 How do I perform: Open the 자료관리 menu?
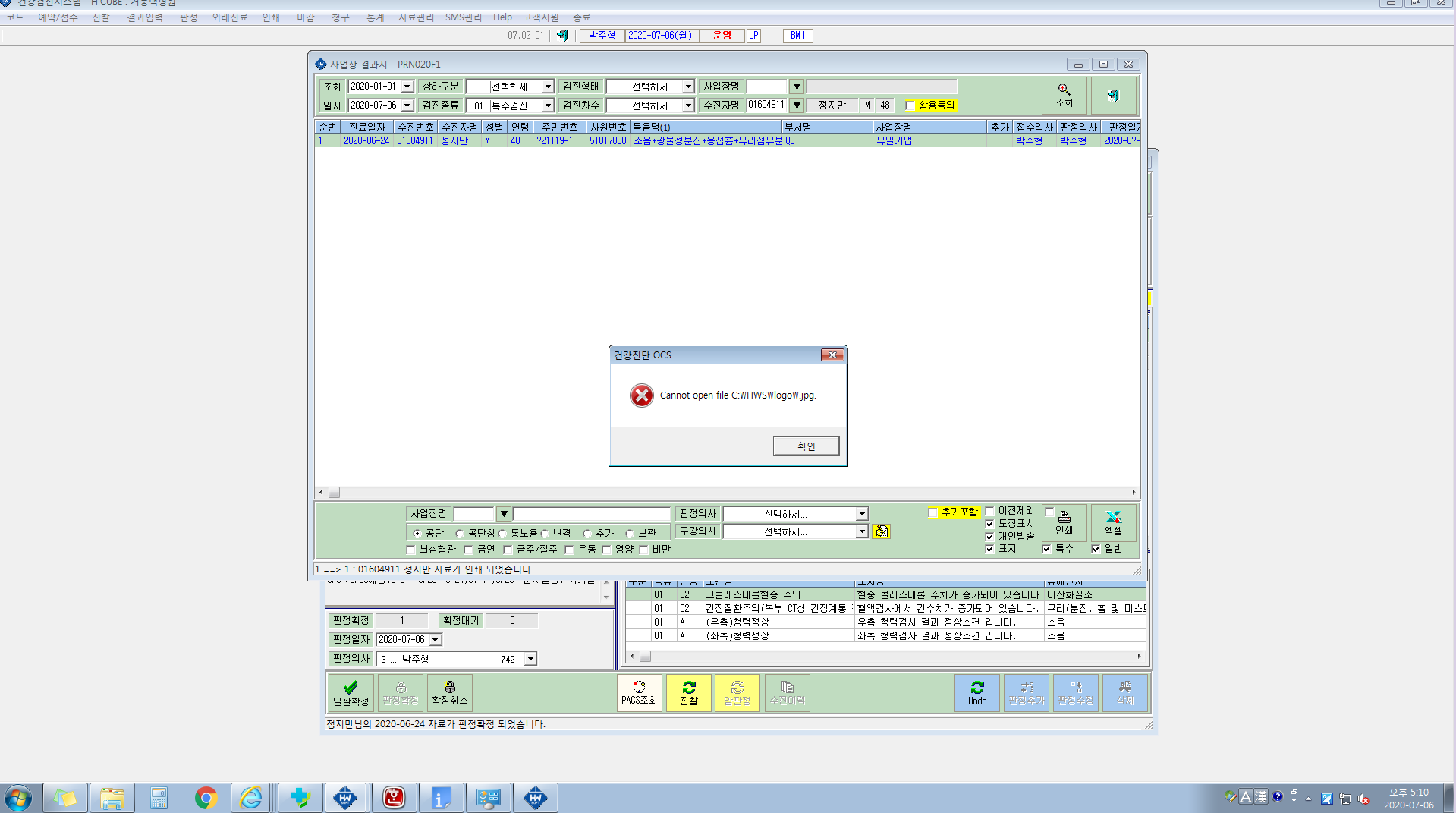point(416,17)
